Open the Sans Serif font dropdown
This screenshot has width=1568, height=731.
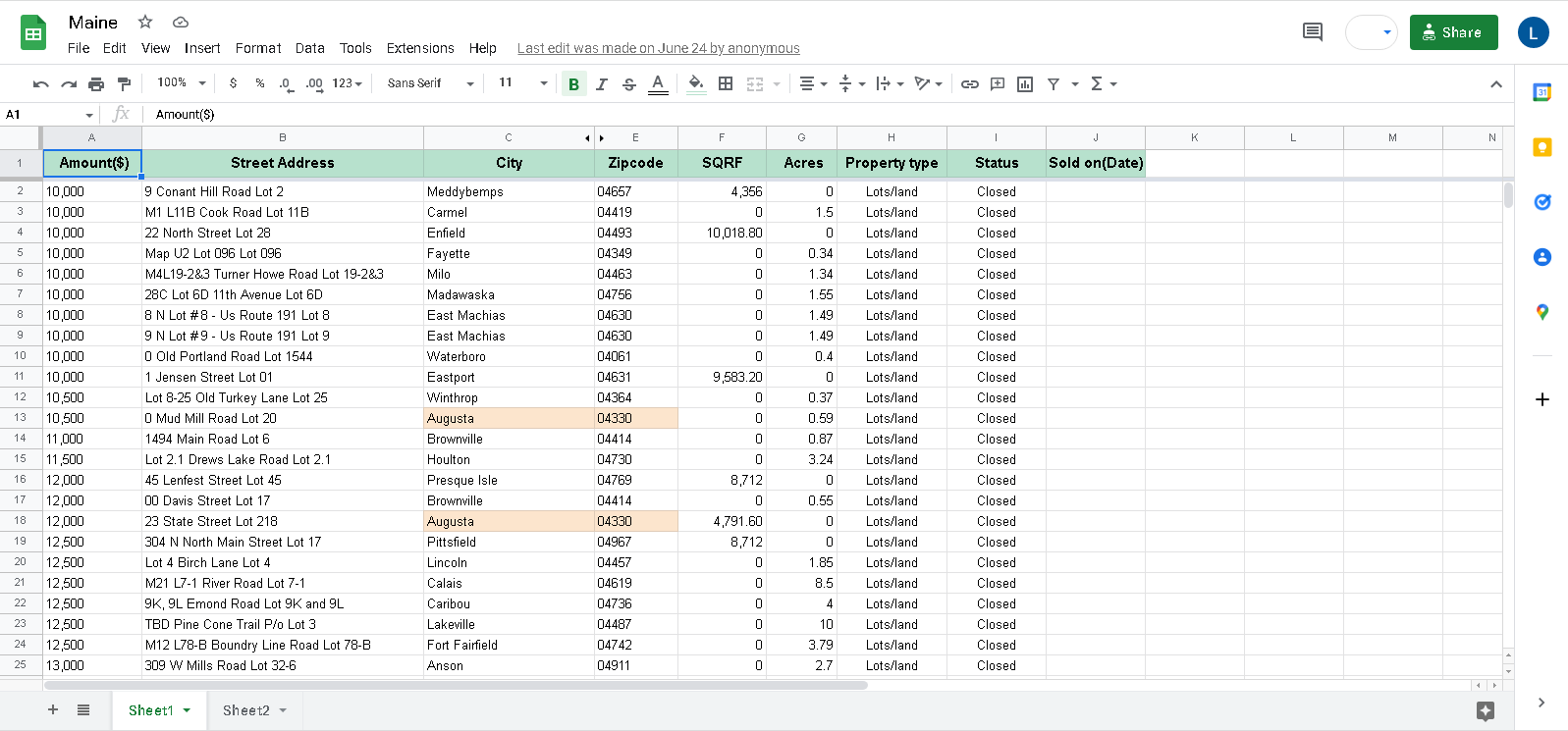[x=430, y=83]
